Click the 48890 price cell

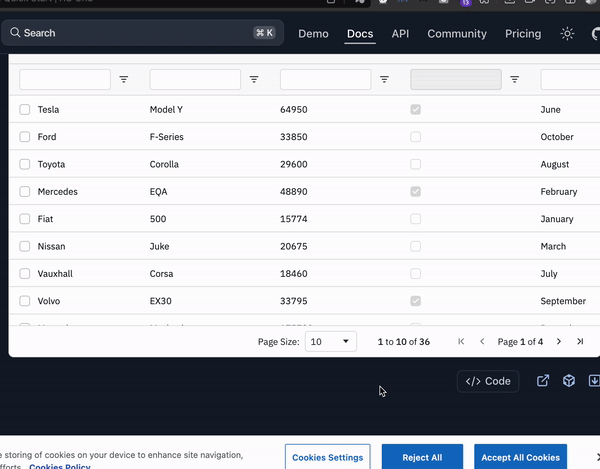[x=293, y=191]
